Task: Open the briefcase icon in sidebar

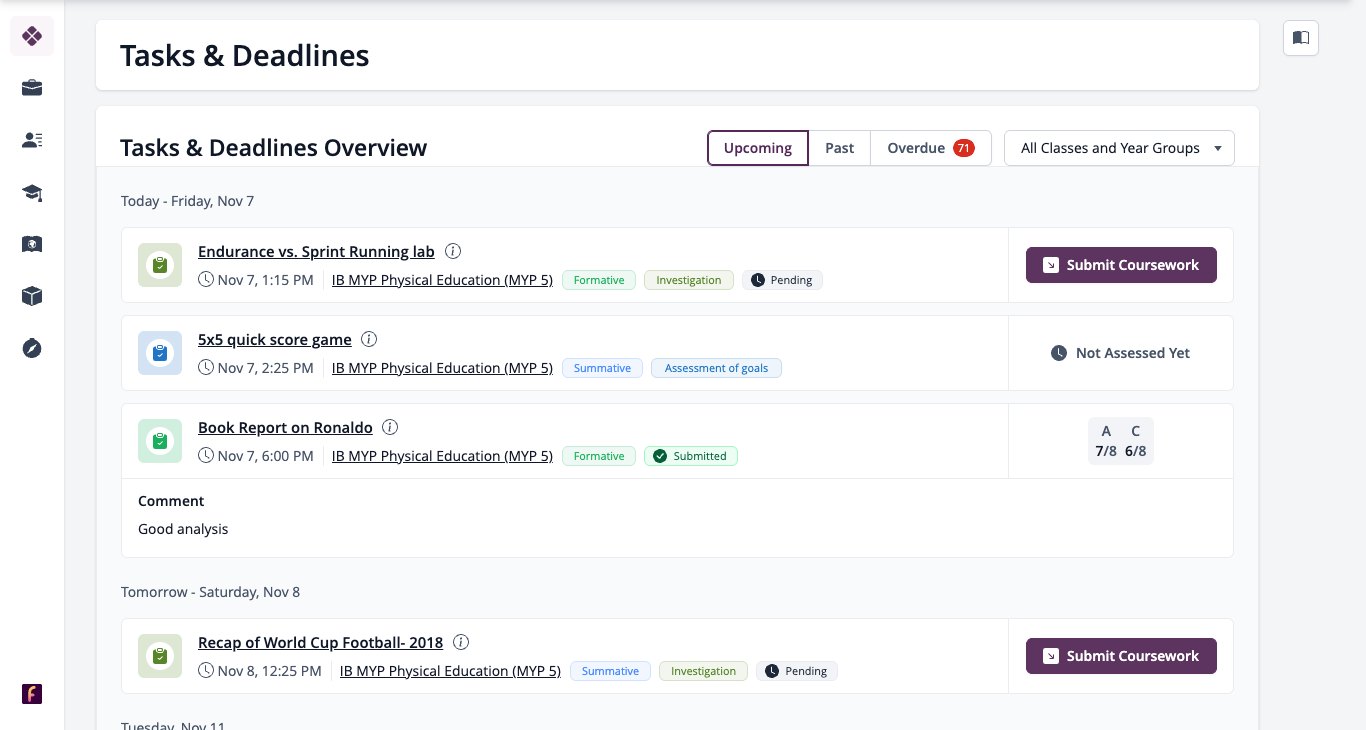Action: tap(32, 88)
